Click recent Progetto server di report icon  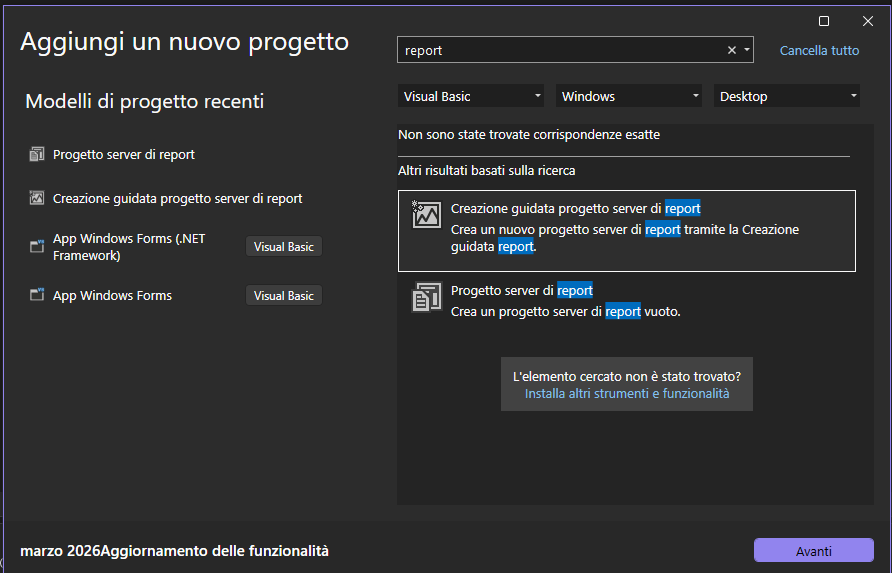37,154
